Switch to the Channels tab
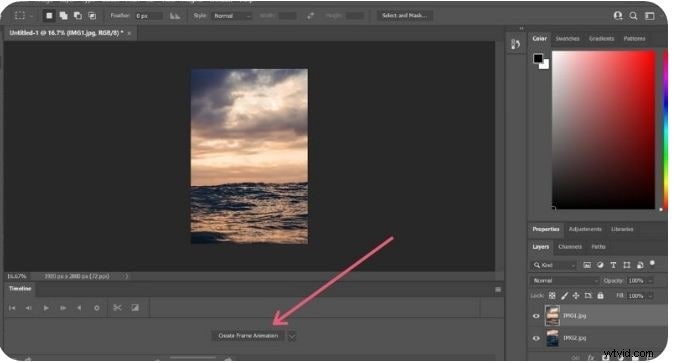674x363 pixels. 570,247
